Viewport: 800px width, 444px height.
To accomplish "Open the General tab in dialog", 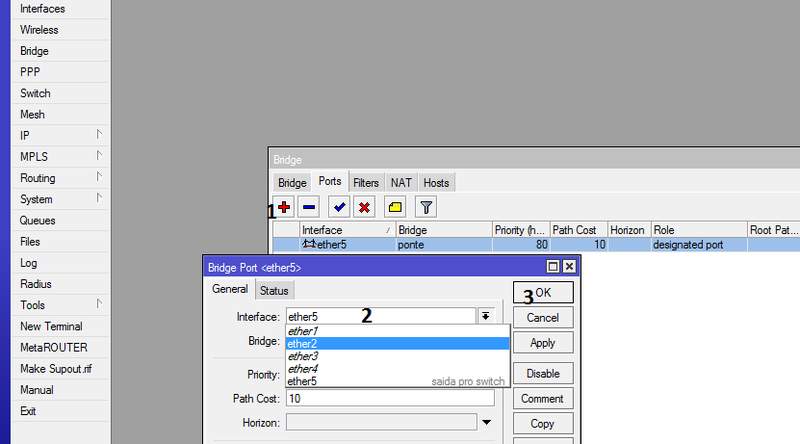I will 230,289.
